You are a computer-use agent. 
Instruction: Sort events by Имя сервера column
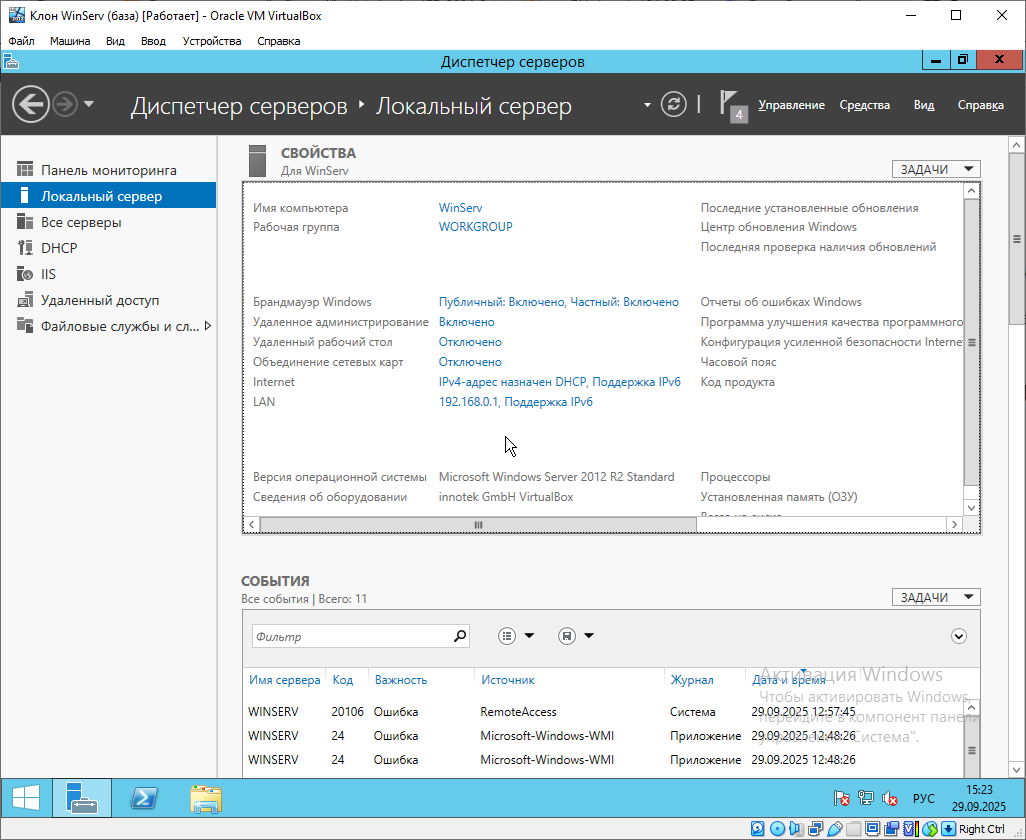click(x=285, y=680)
